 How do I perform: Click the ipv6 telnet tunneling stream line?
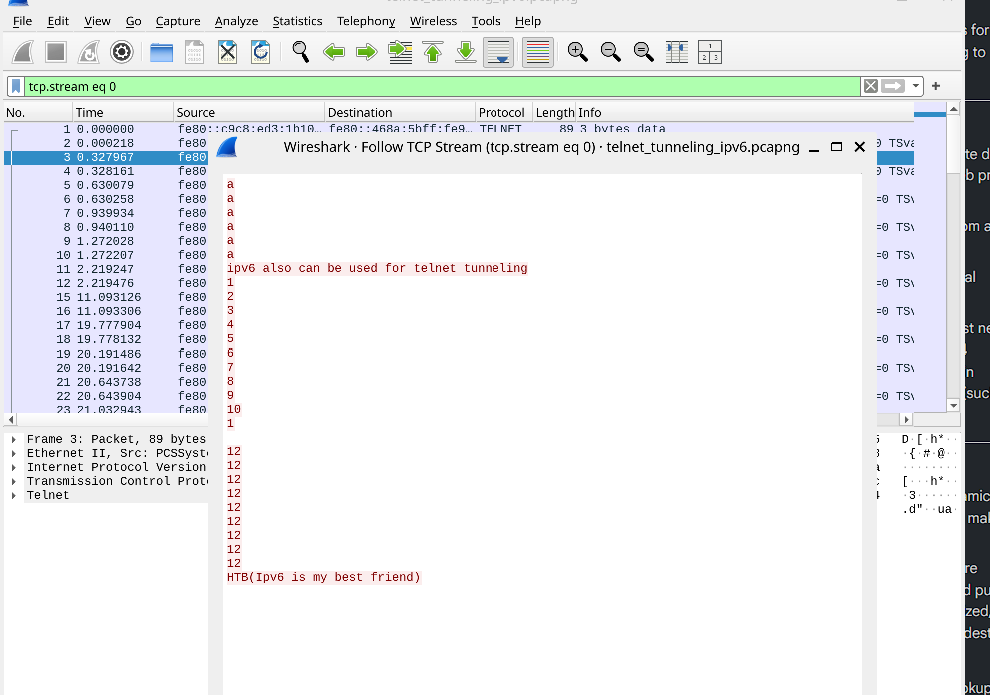[377, 268]
